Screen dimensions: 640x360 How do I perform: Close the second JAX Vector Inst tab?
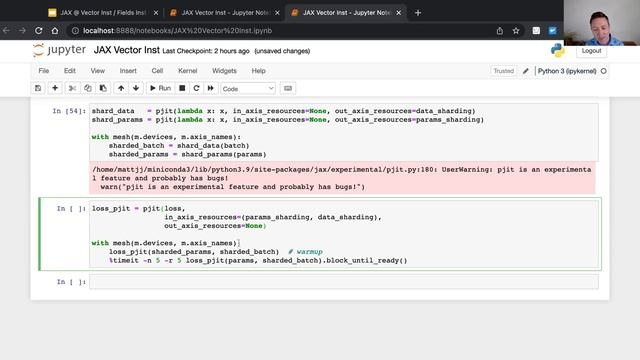[277, 13]
